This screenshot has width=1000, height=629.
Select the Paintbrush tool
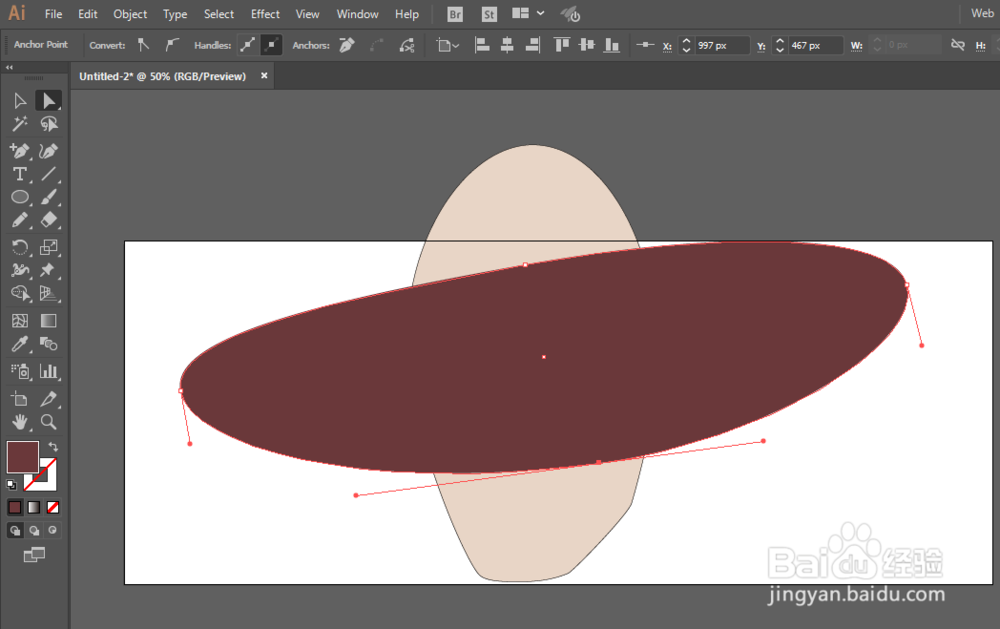48,197
